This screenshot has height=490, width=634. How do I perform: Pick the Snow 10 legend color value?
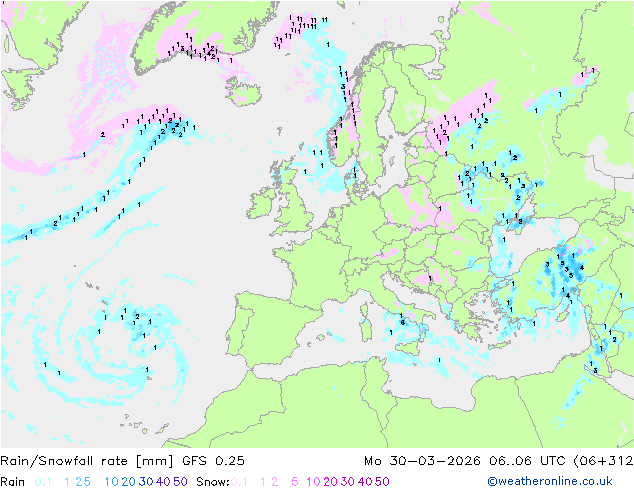(x=313, y=482)
